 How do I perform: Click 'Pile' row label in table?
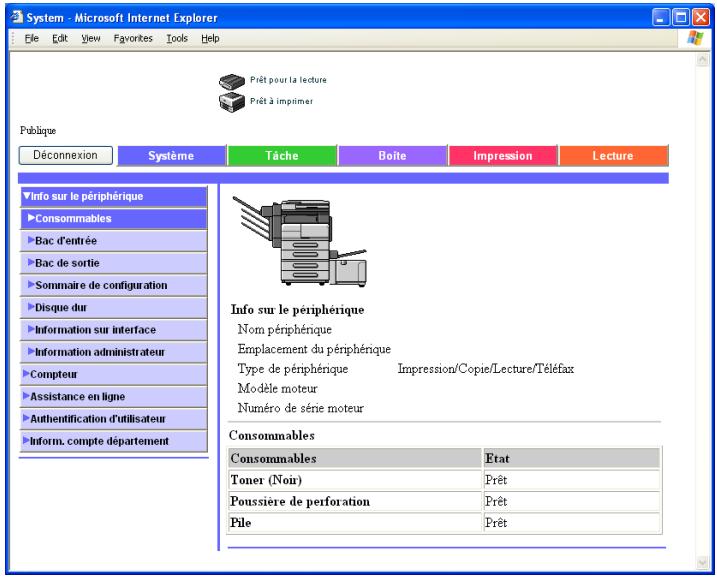[x=241, y=523]
